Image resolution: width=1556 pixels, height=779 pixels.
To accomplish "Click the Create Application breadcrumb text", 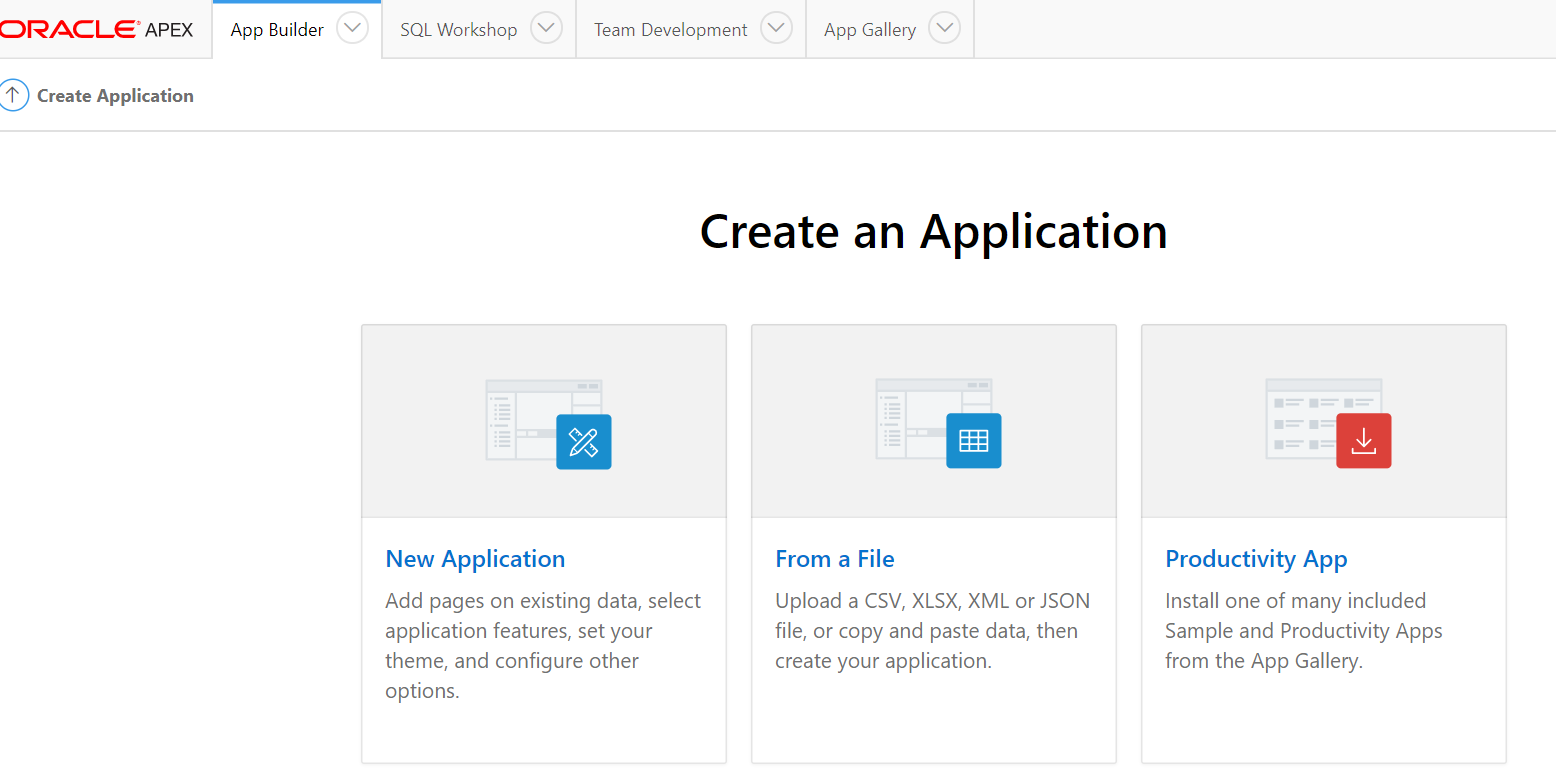I will point(115,96).
